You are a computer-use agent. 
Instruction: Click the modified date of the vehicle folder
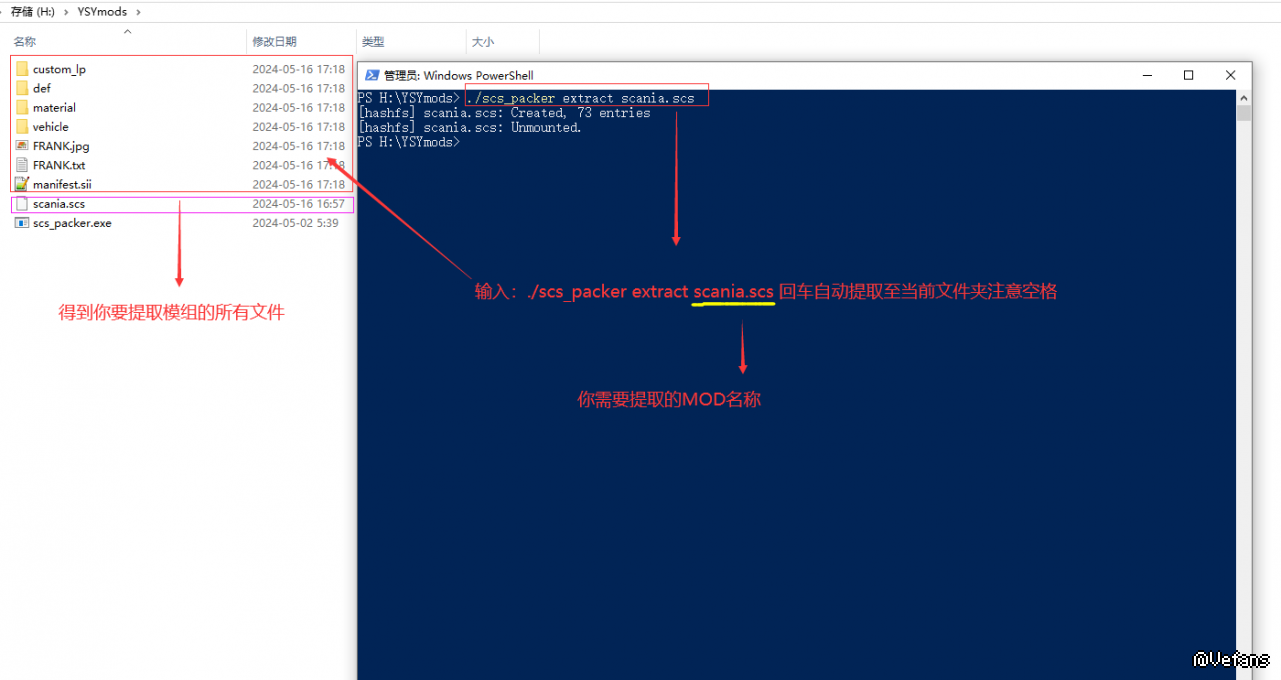[299, 127]
